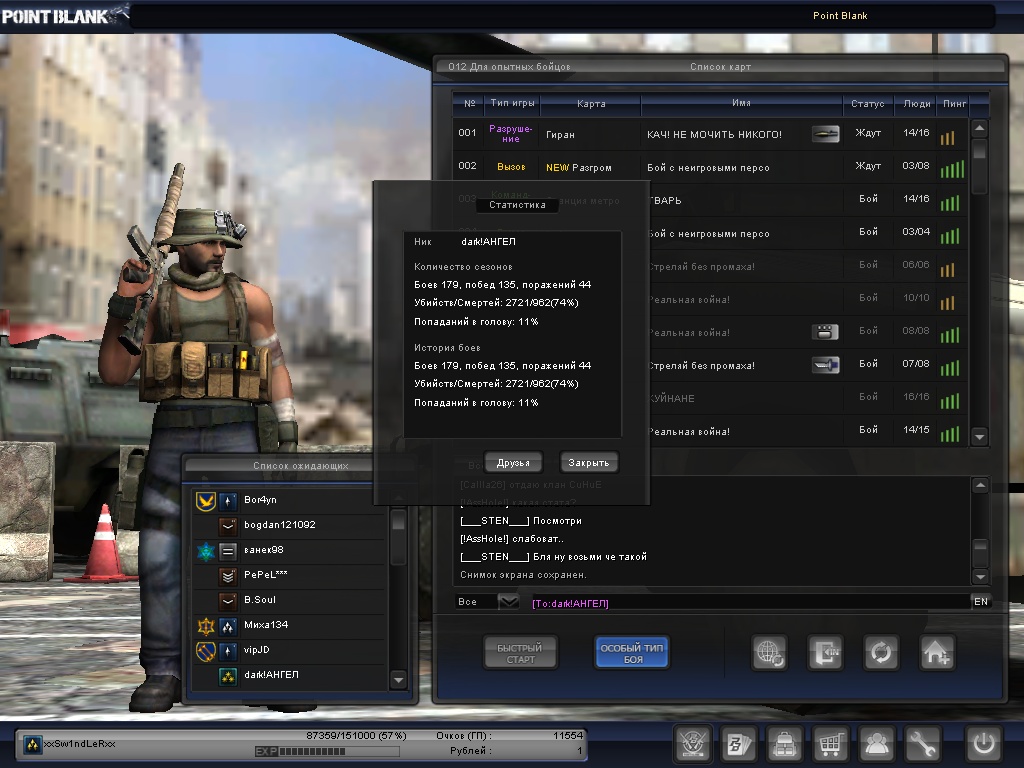
Task: Click rank icon next to B.Soul
Action: click(x=228, y=600)
